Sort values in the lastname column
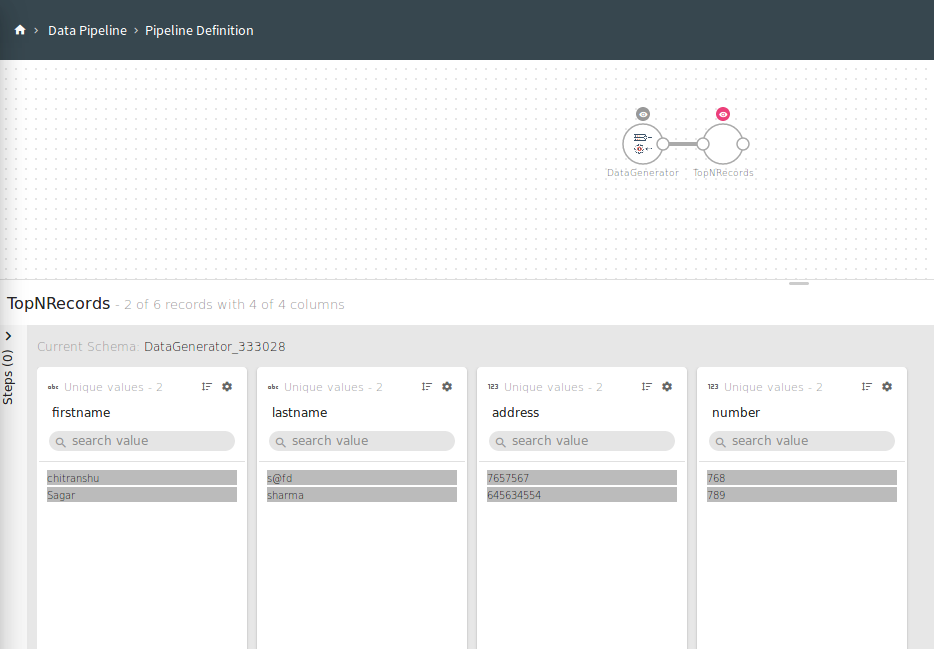934x649 pixels. coord(427,386)
